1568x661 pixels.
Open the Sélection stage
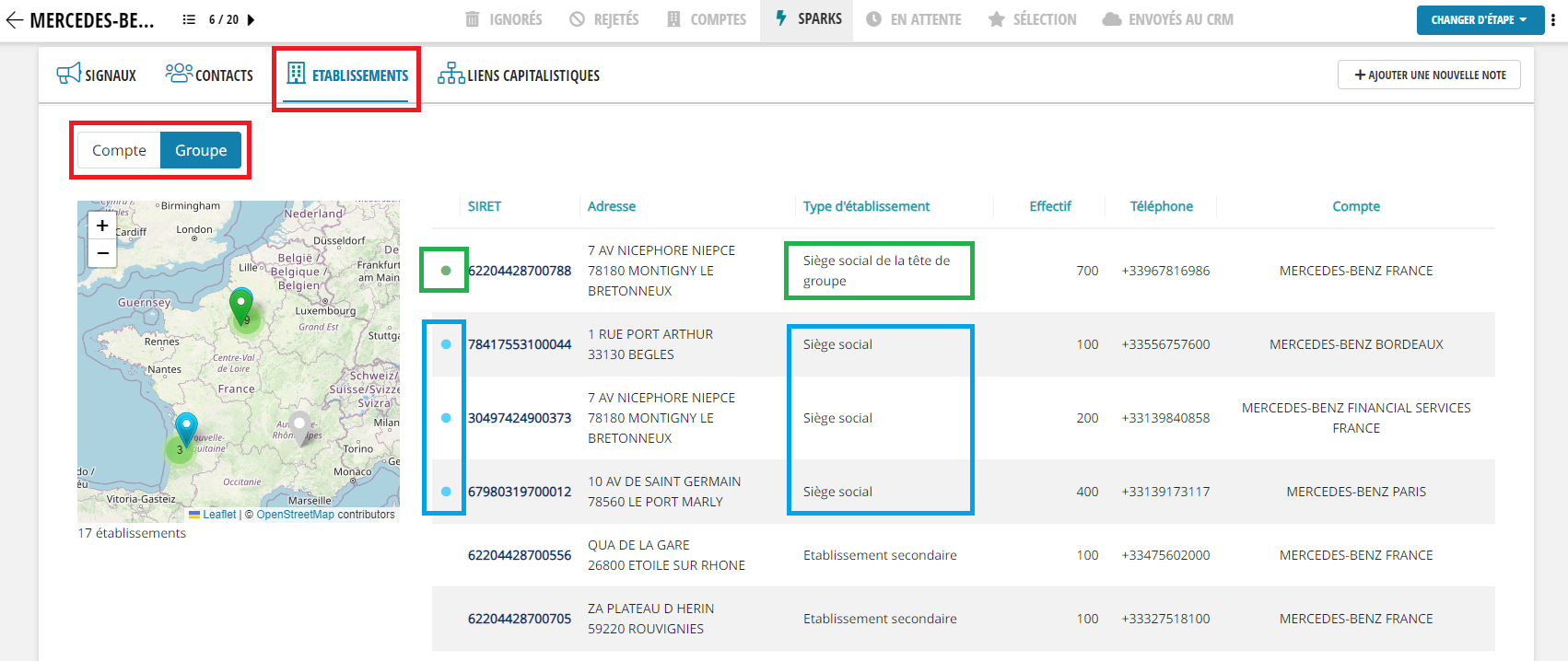point(1032,19)
